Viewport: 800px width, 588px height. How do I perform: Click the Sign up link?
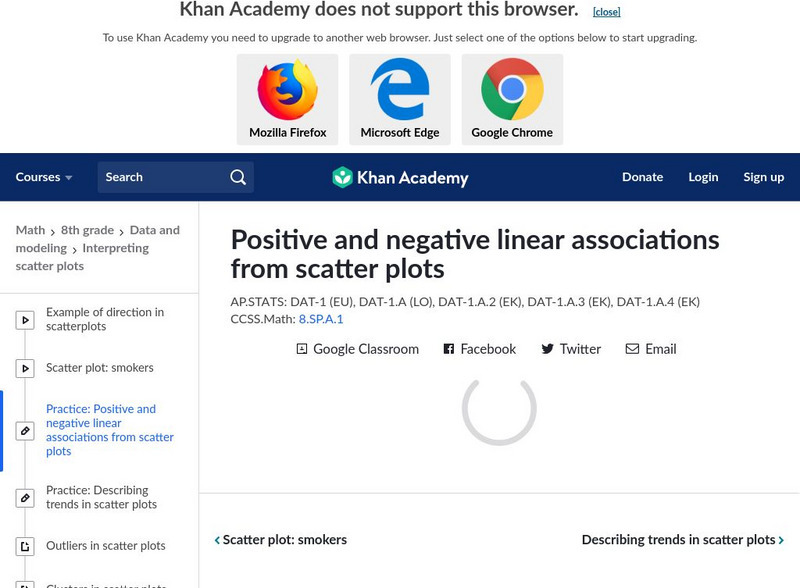click(763, 177)
